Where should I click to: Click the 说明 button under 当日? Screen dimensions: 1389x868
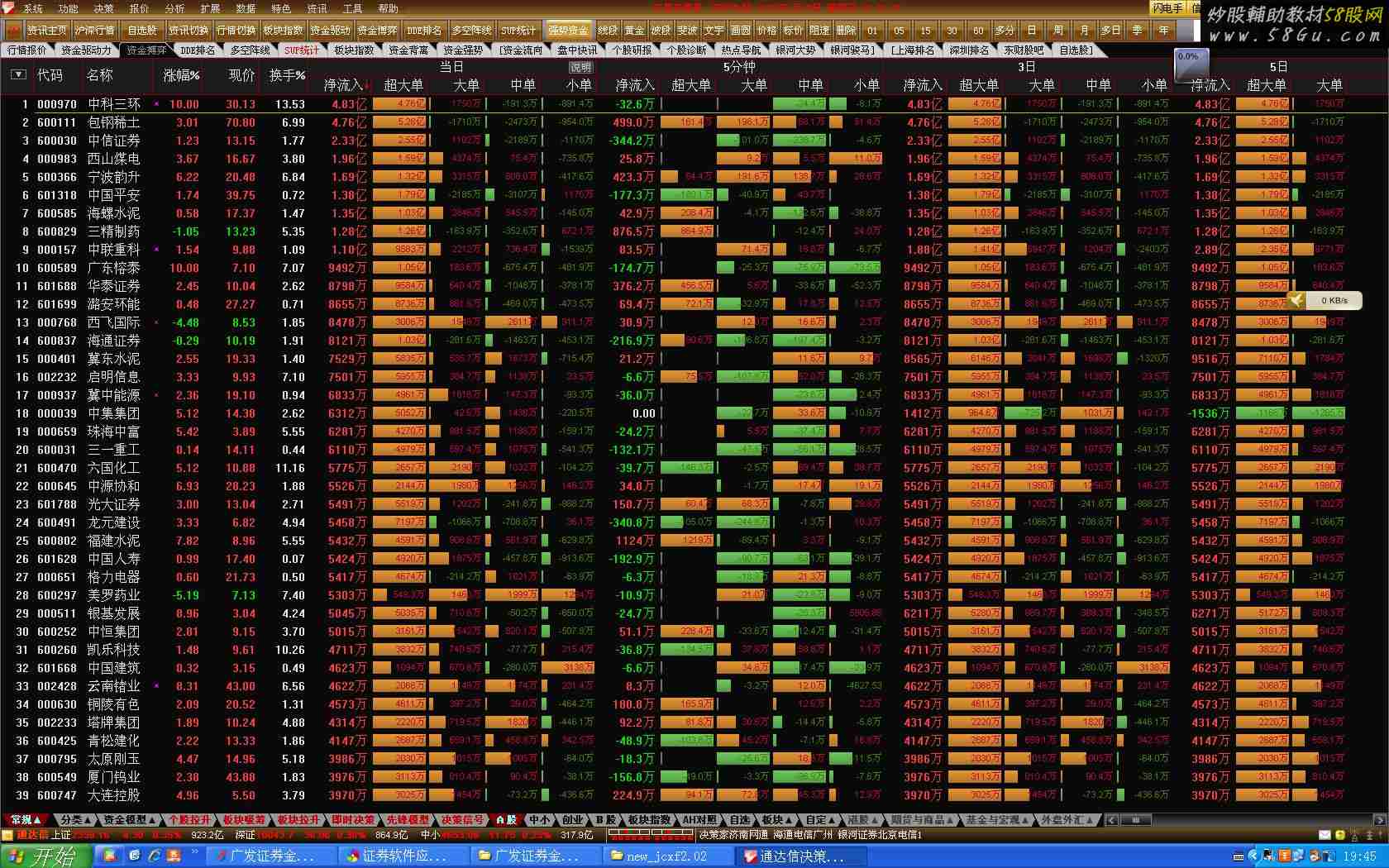580,67
